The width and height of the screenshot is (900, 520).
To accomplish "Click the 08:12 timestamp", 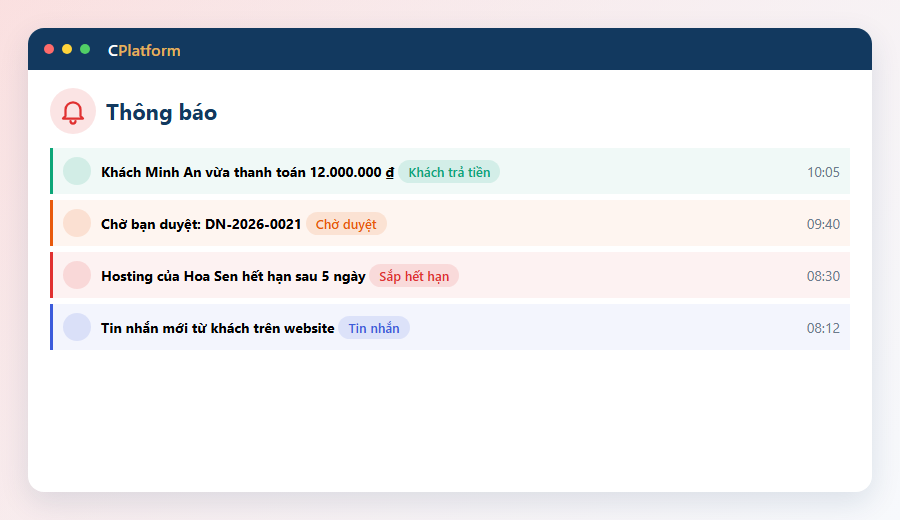I will click(x=823, y=328).
